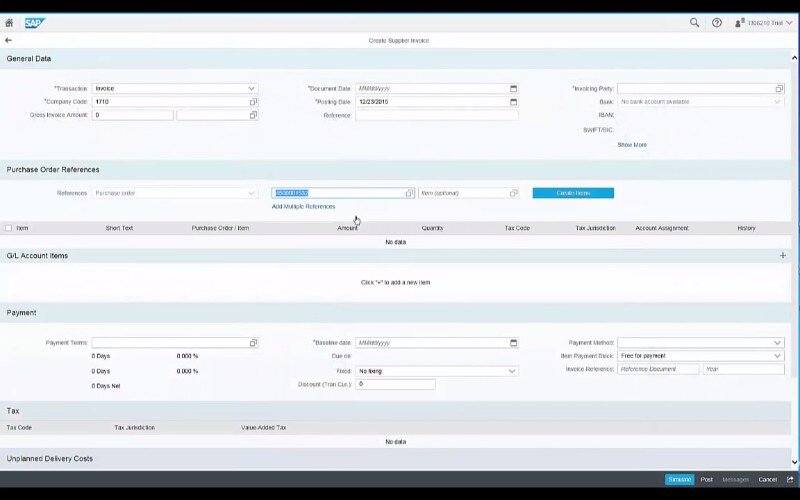Open the Fixed dropdown showing No fixing
Screen dimensions: 800x500
512,371
